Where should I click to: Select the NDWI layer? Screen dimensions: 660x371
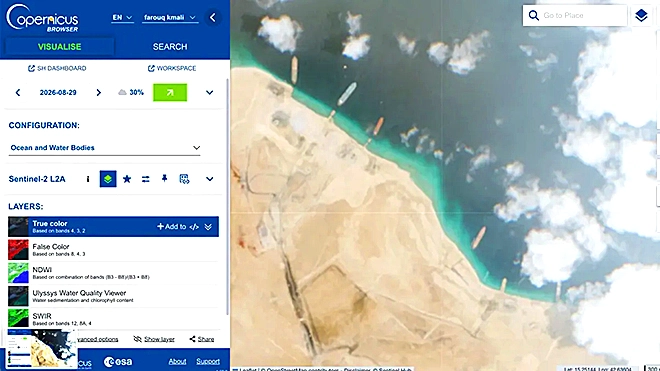[113, 273]
